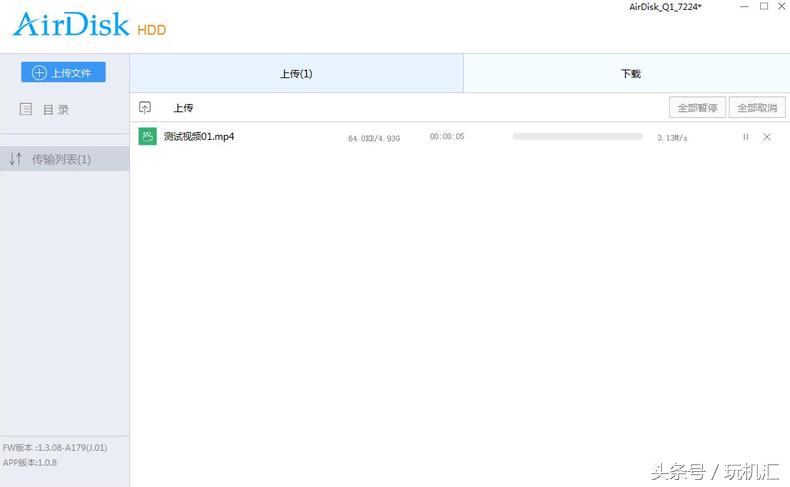The height and width of the screenshot is (487, 790).
Task: Maximize the AirDisk window
Action: [x=764, y=6]
